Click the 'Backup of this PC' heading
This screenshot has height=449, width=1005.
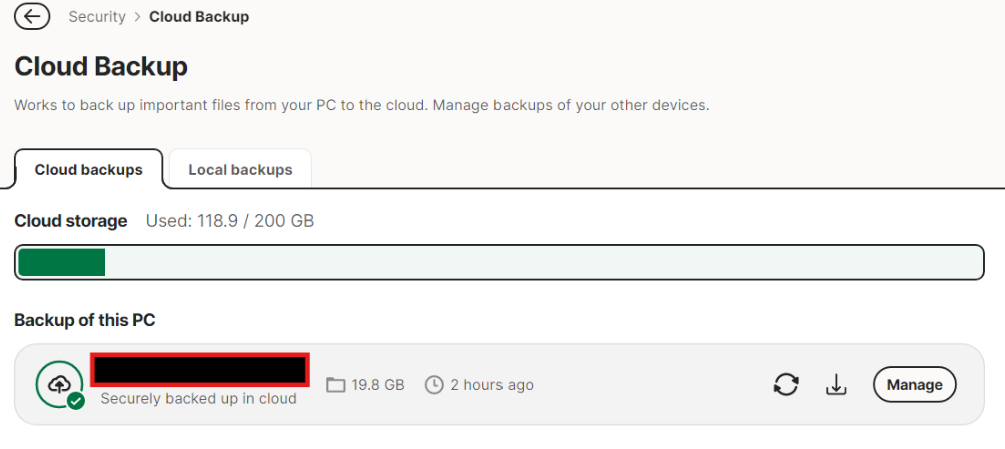85,320
